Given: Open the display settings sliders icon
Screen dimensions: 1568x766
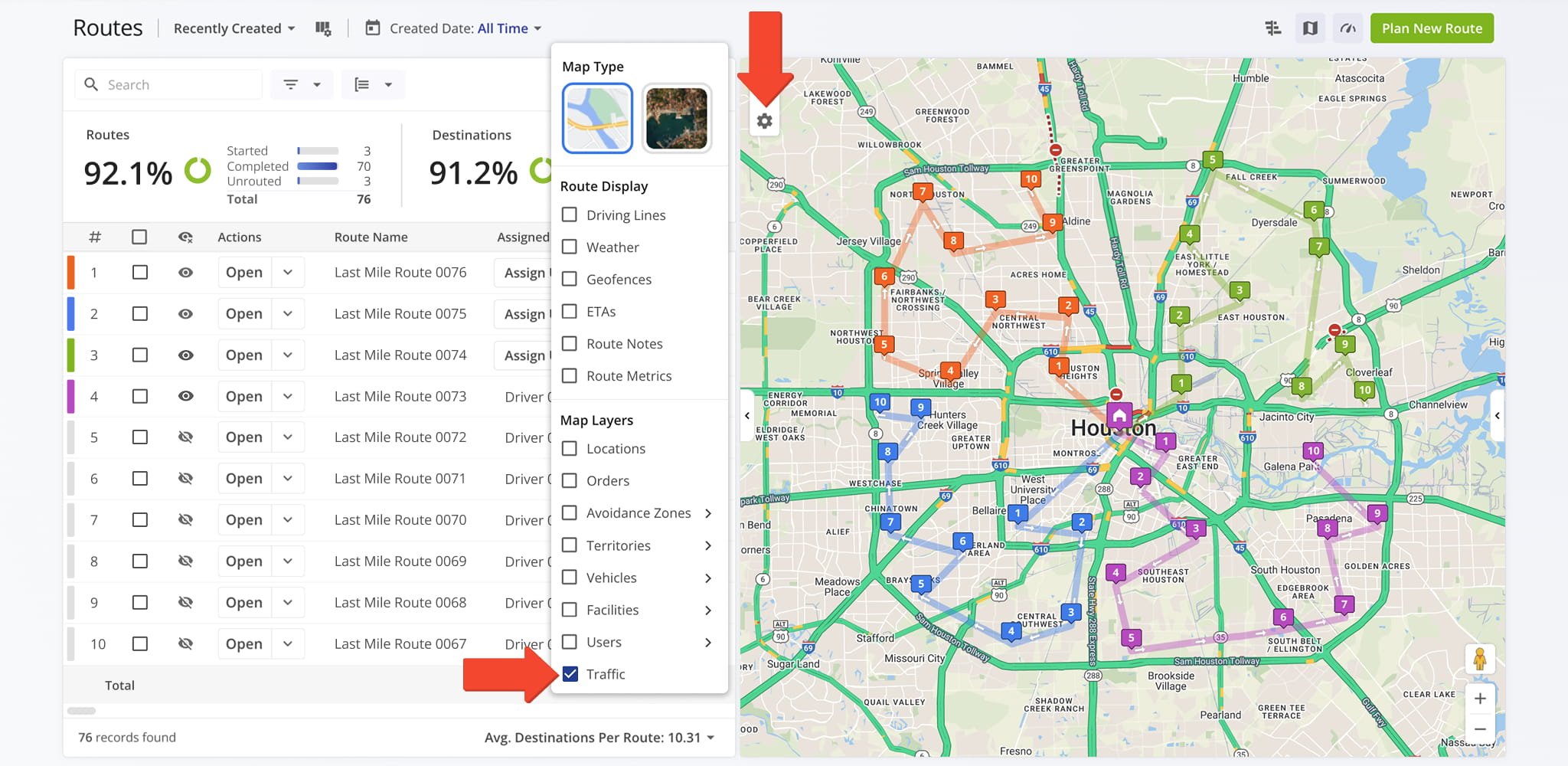Looking at the screenshot, I should (1272, 28).
